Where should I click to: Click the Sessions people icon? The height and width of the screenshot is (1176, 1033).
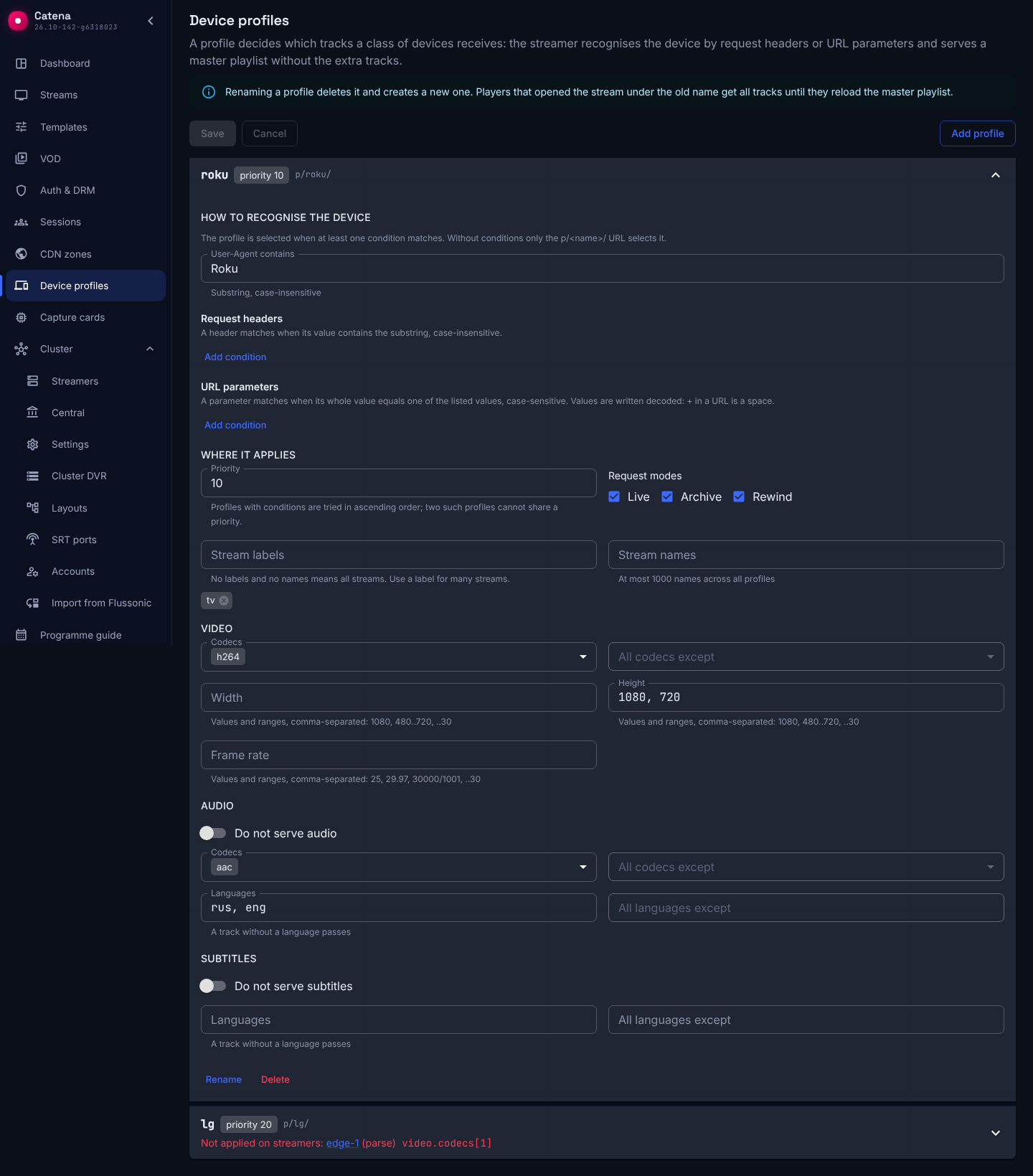(22, 222)
